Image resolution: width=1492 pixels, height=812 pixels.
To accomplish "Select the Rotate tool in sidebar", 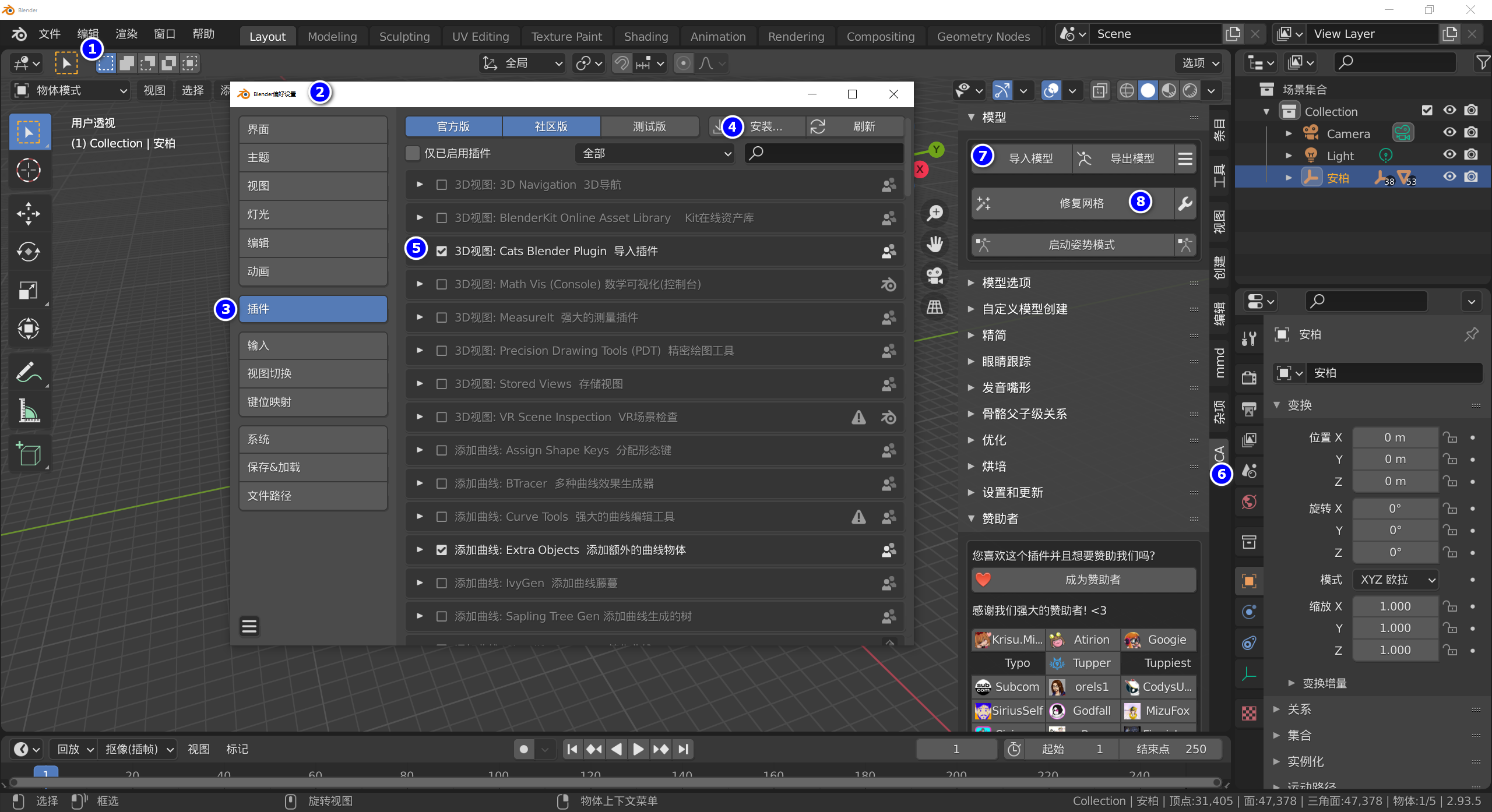I will tap(27, 251).
